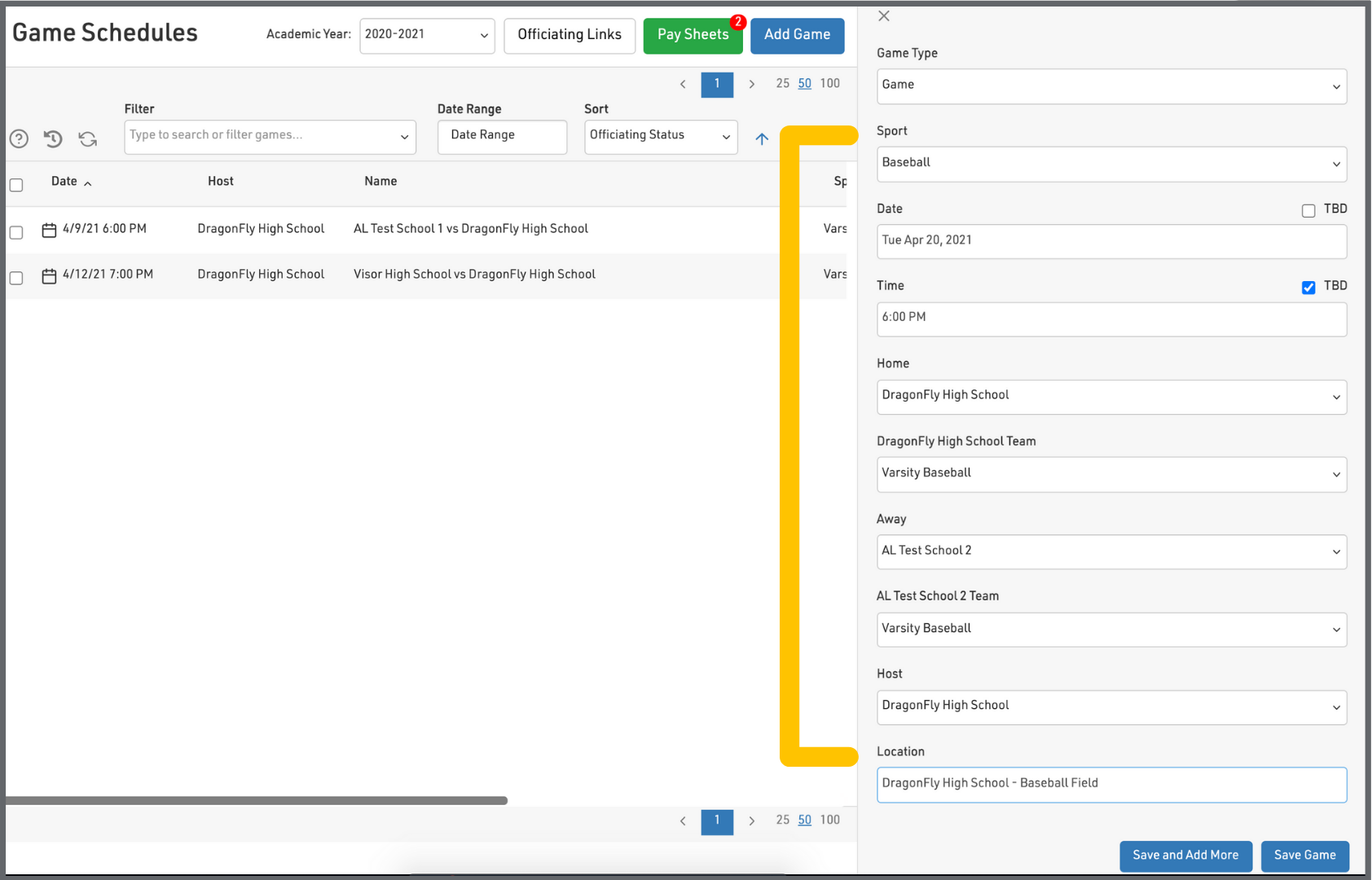Click the help question mark icon
Viewport: 1372px width, 880px height.
click(x=19, y=139)
